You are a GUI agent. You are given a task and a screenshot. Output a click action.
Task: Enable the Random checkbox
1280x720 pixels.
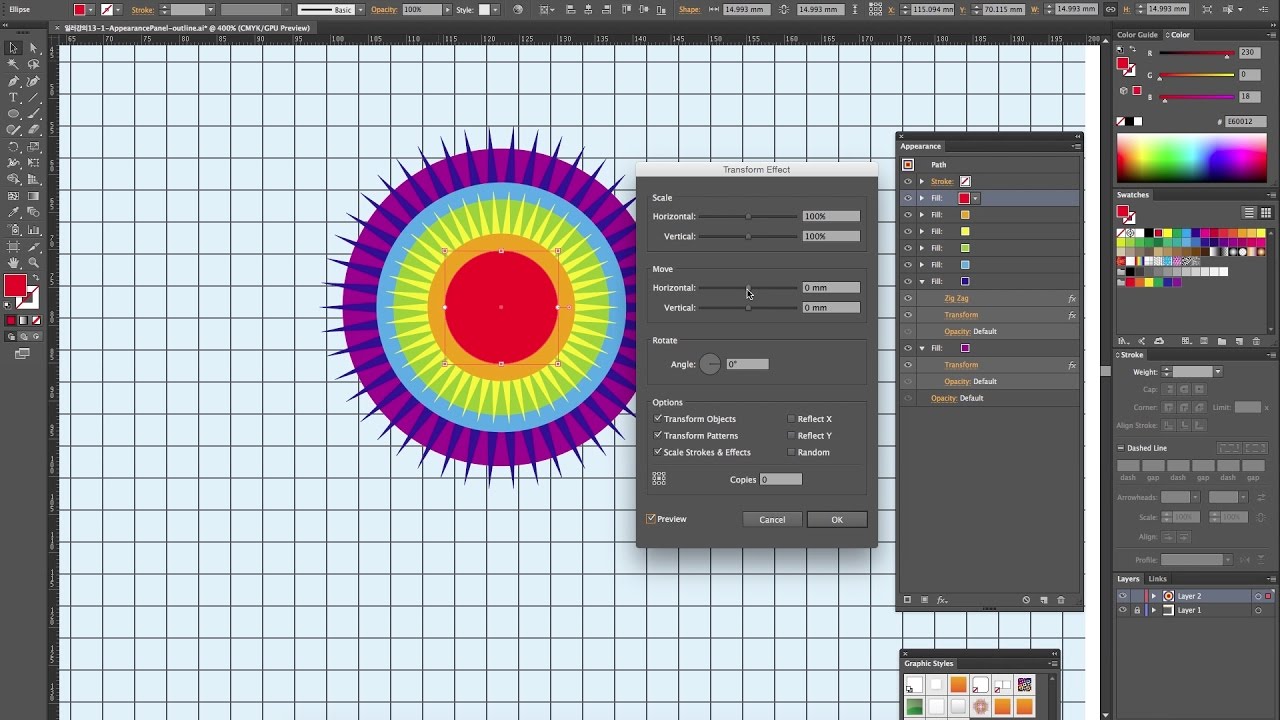point(791,452)
